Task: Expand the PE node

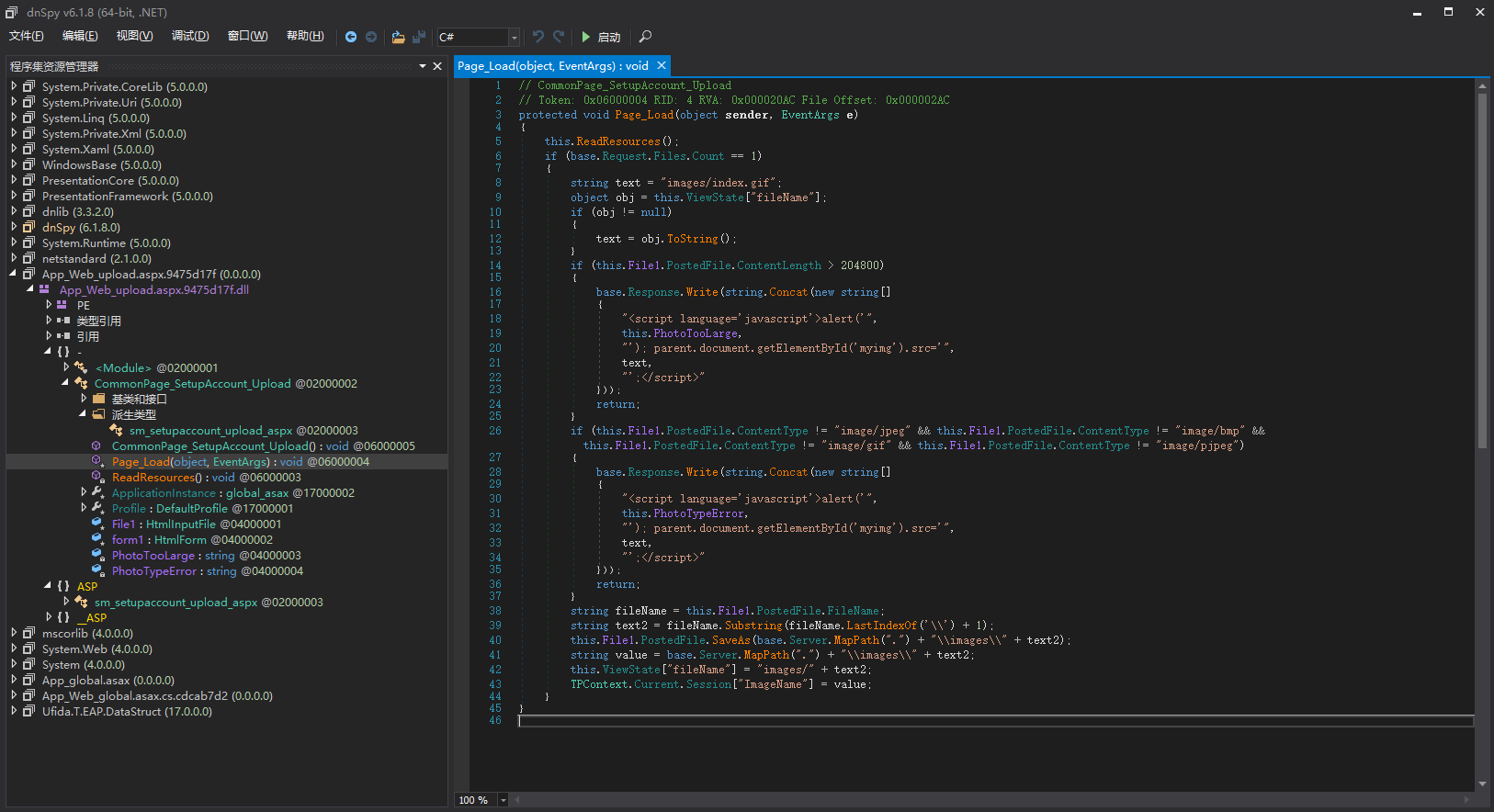Action: [49, 305]
